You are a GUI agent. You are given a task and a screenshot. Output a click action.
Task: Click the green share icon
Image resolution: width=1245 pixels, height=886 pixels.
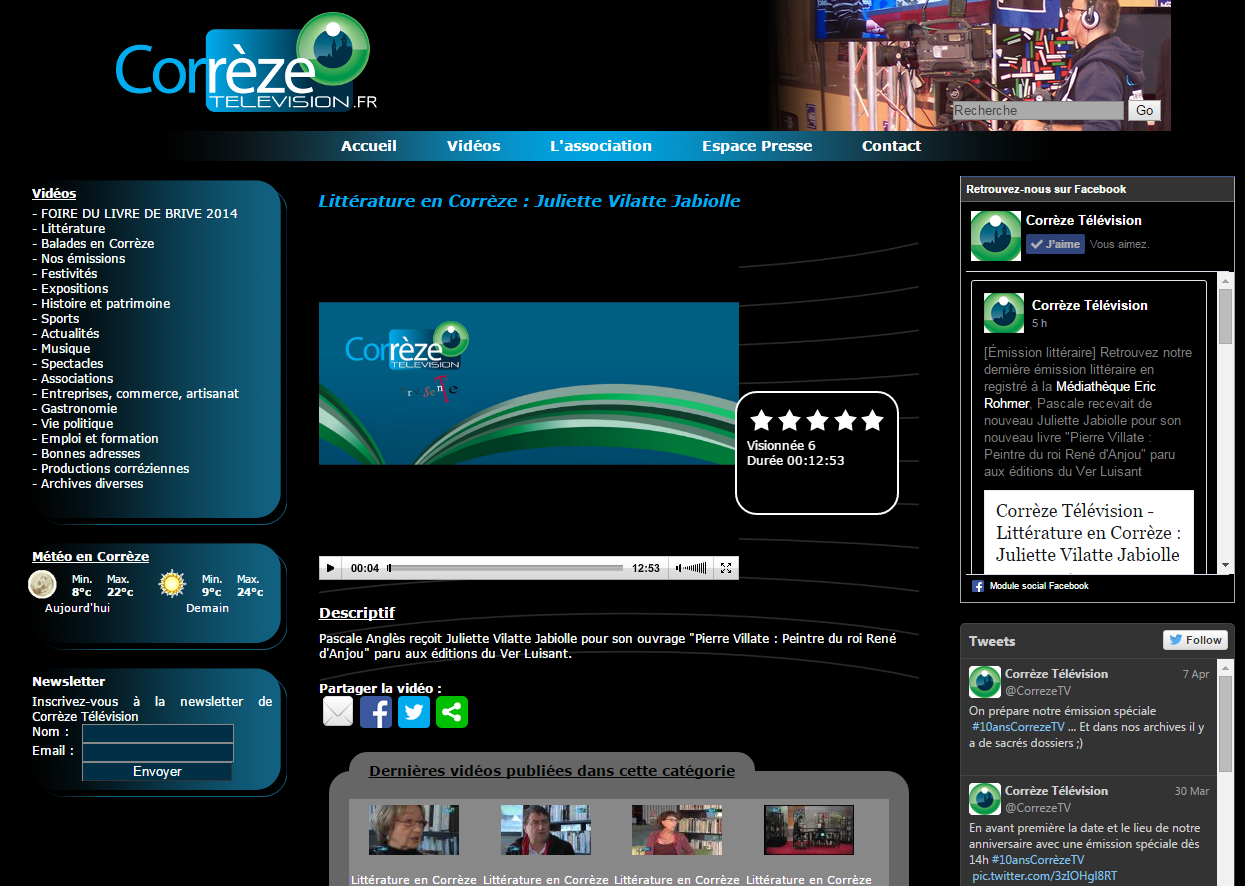(452, 712)
